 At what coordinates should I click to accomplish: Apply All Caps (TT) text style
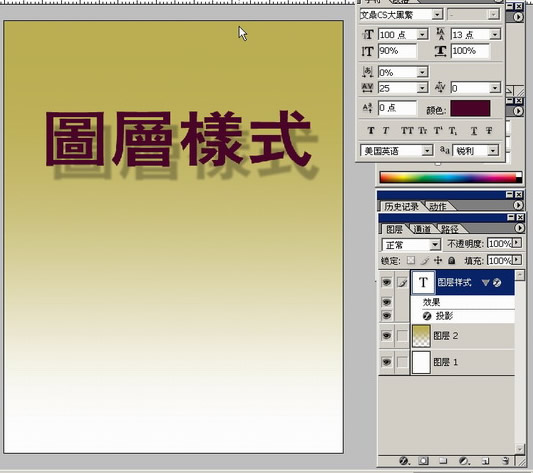click(407, 131)
